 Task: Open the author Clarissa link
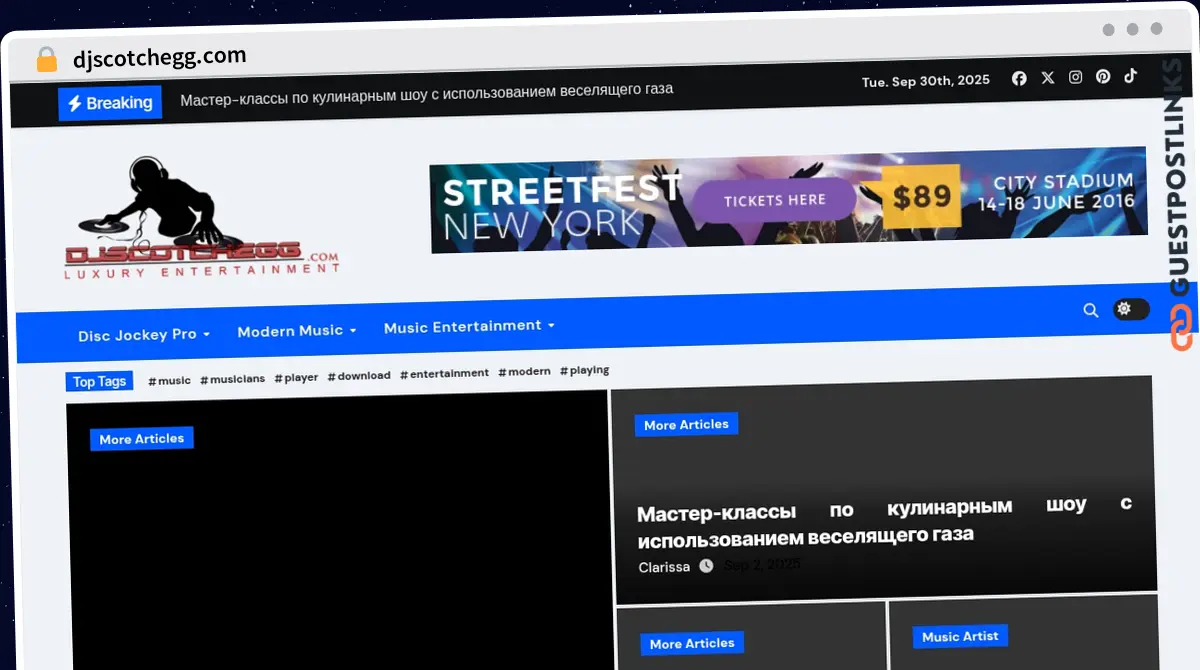[x=664, y=567]
